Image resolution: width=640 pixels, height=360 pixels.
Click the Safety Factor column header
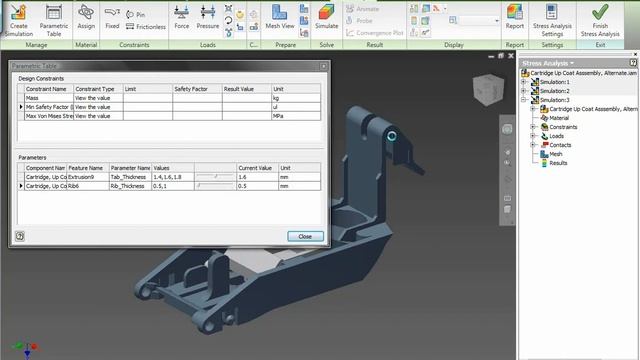(x=197, y=89)
